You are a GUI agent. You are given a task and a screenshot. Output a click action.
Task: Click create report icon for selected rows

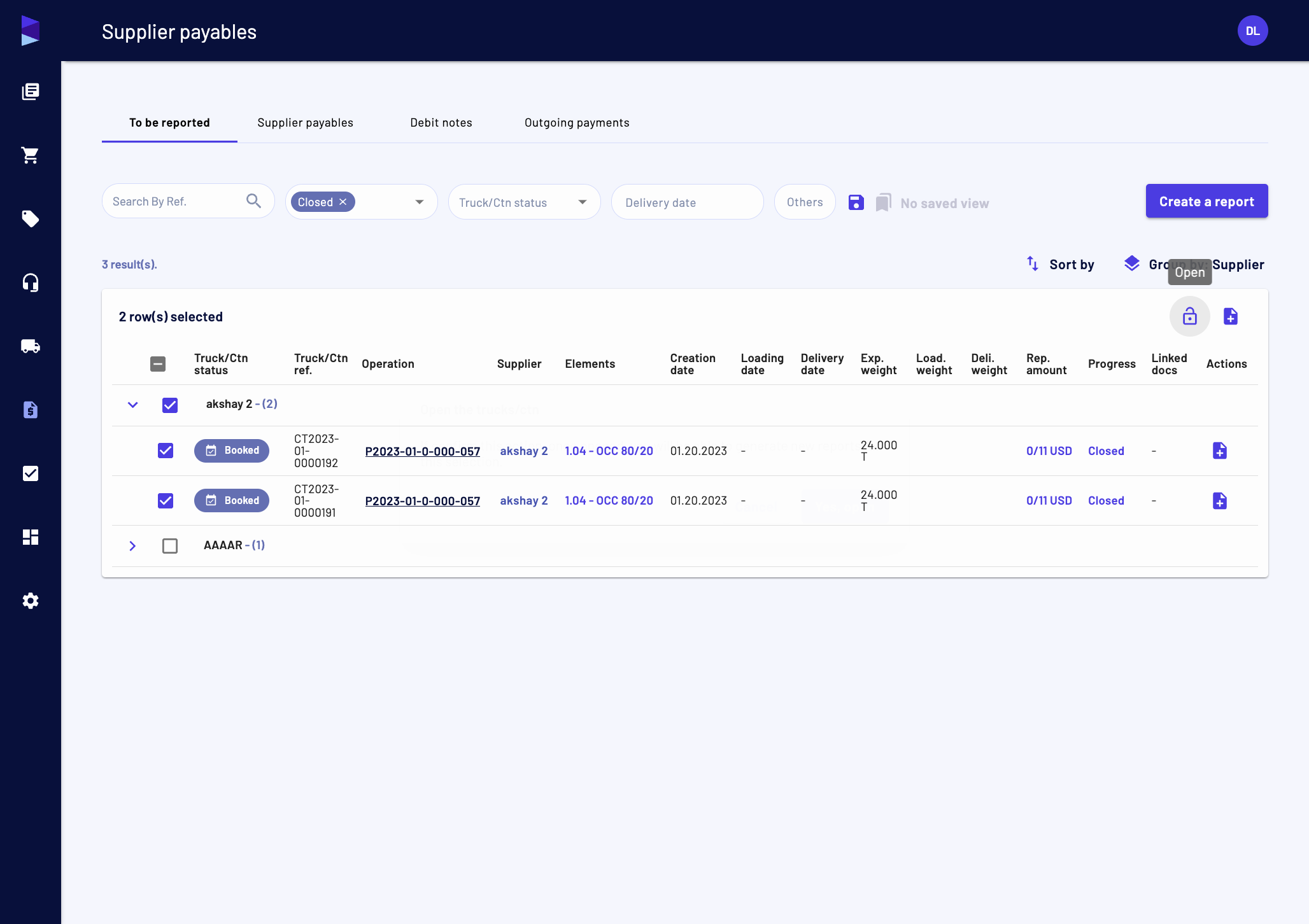1231,316
